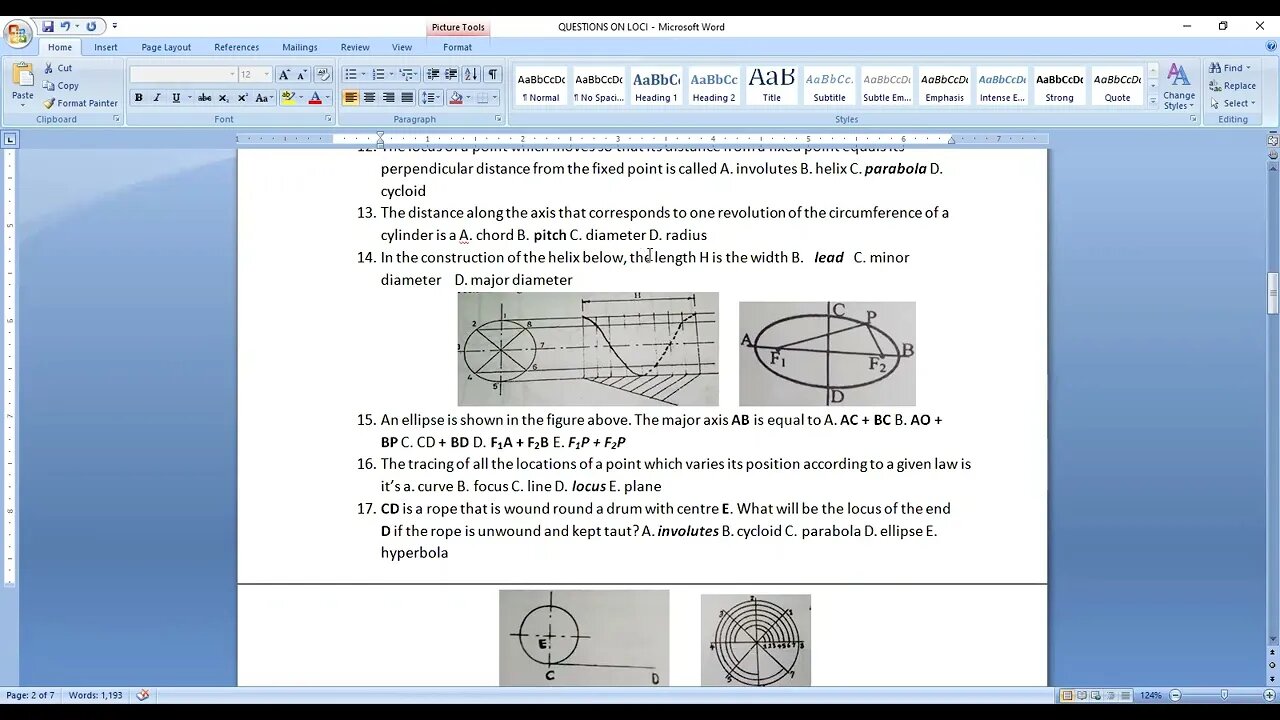
Task: Sort the selected text
Action: 472,74
